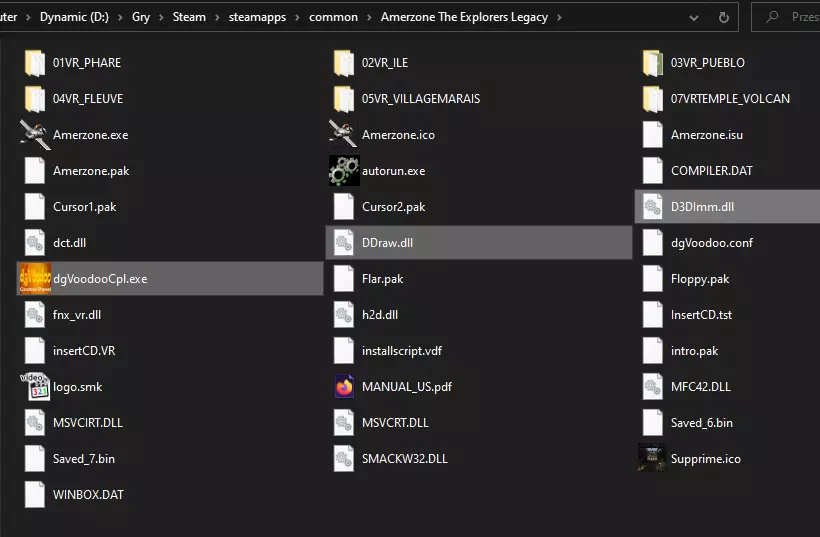Click the MANUAL_US.pdf Firefox icon
820x537 pixels.
[x=344, y=387]
